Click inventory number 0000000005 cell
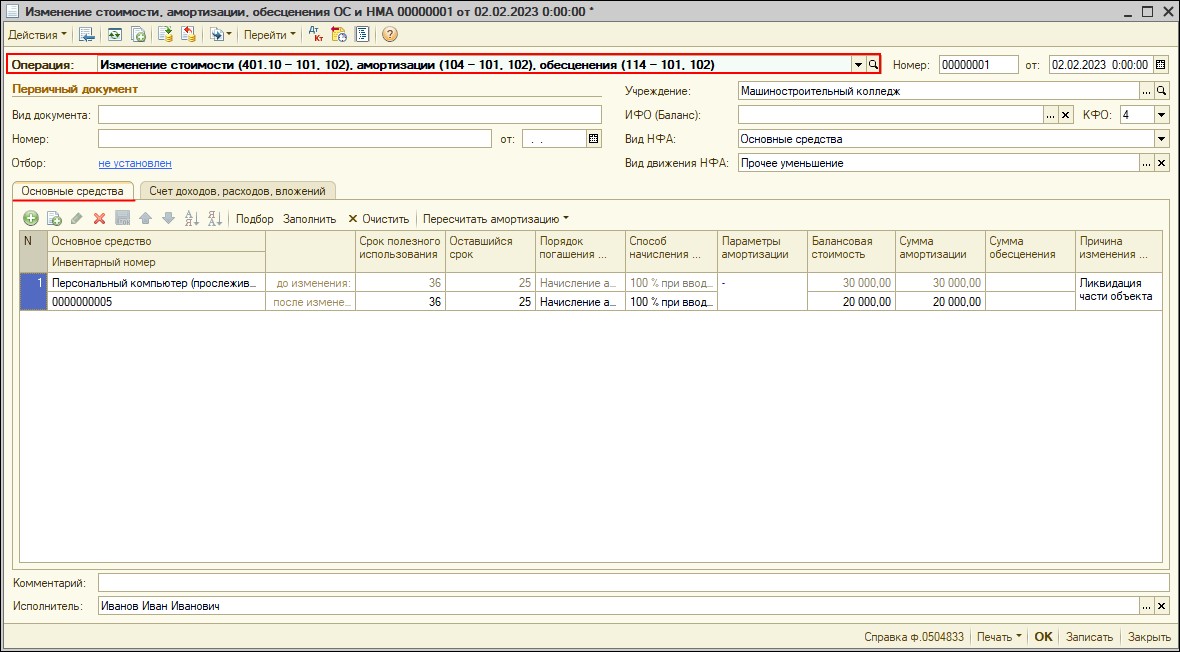This screenshot has height=652, width=1180. tap(157, 301)
